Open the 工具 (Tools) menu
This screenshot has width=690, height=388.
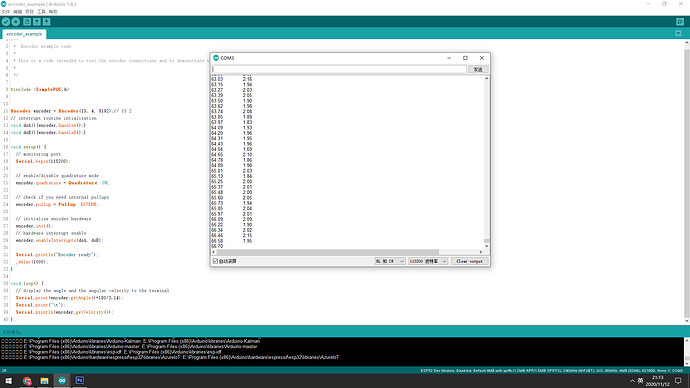coord(41,11)
